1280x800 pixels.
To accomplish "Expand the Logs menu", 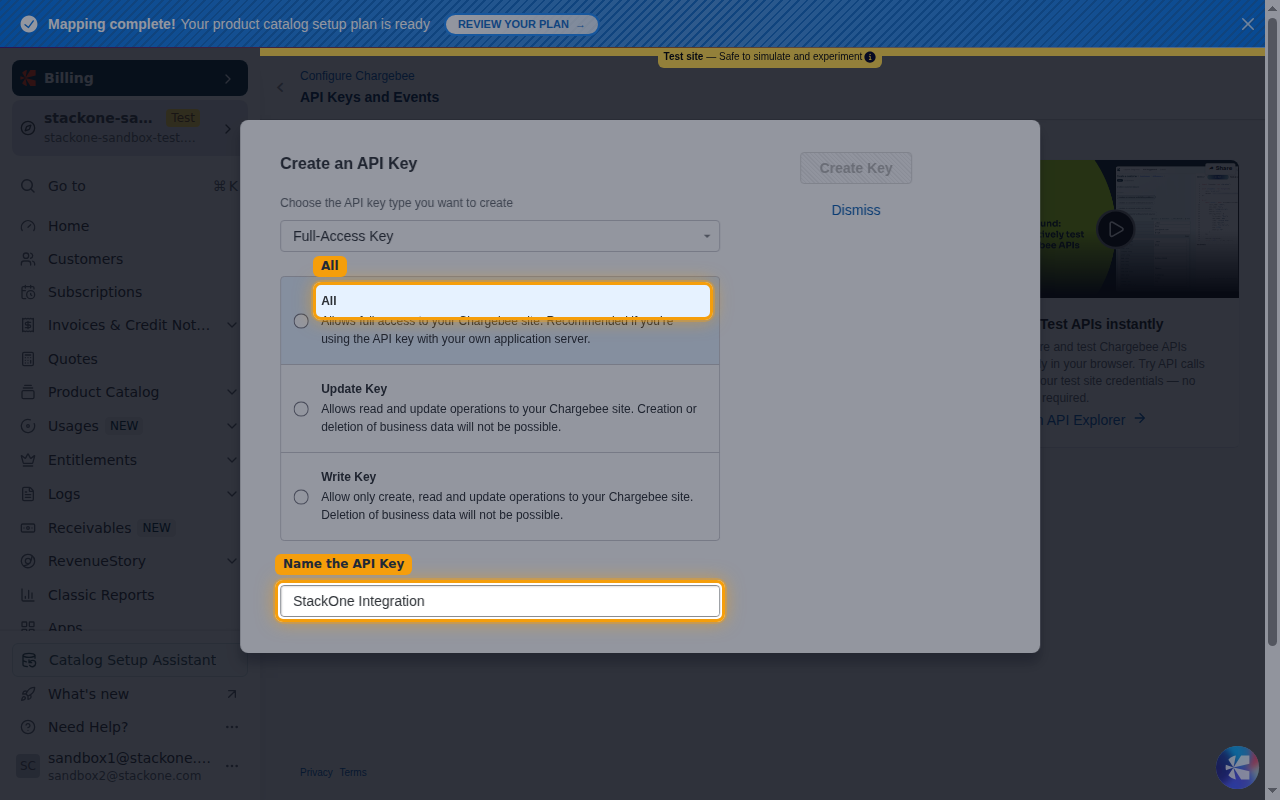I will tap(232, 494).
